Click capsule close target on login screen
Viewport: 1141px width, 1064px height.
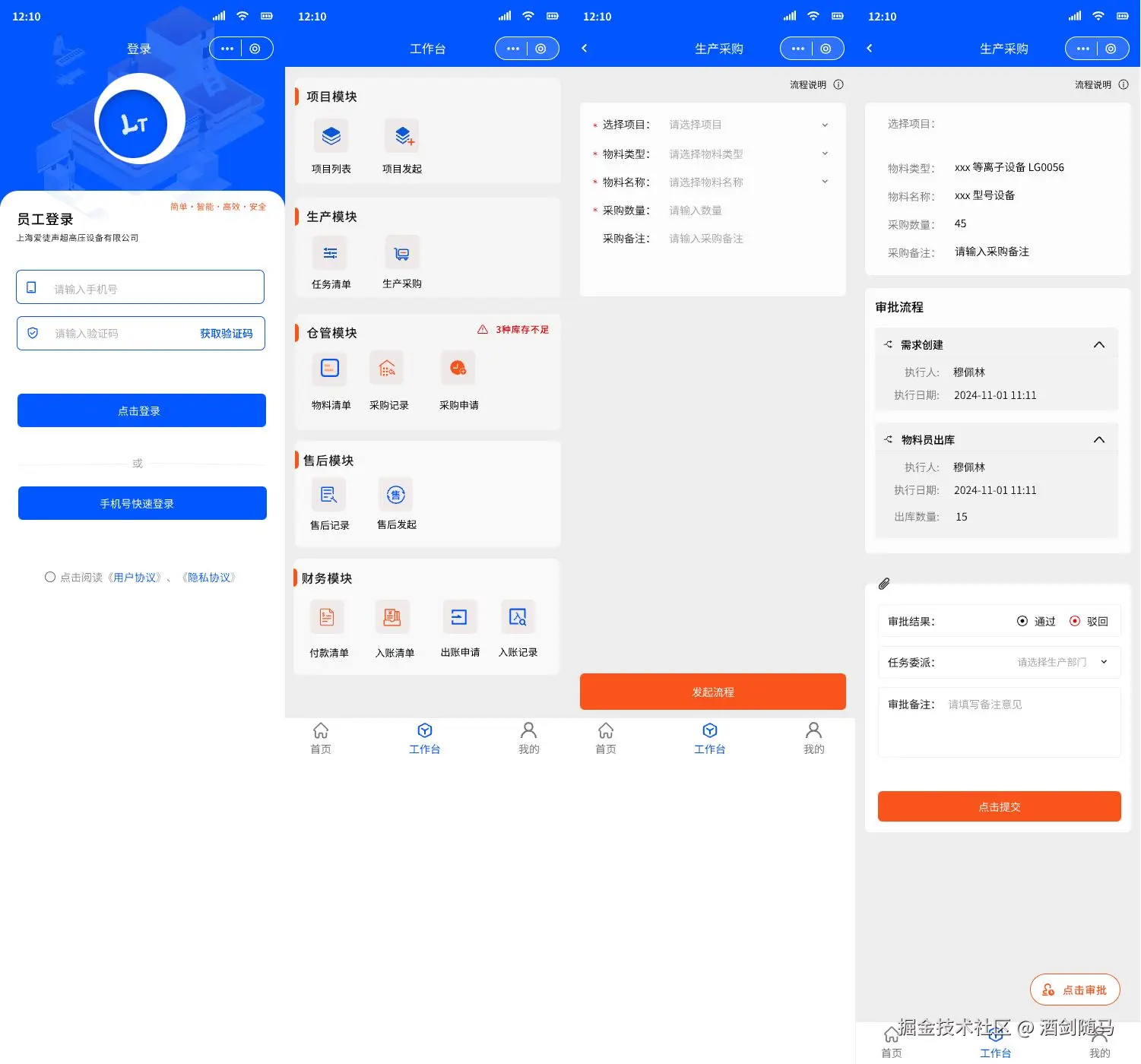point(255,49)
